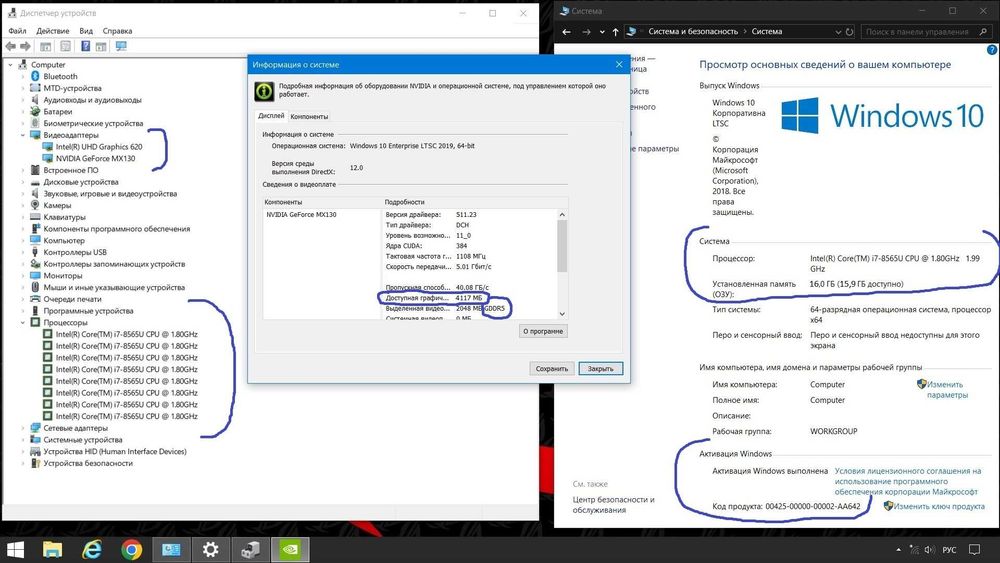Click the Закрыть button
Image resolution: width=1000 pixels, height=563 pixels.
click(x=601, y=369)
